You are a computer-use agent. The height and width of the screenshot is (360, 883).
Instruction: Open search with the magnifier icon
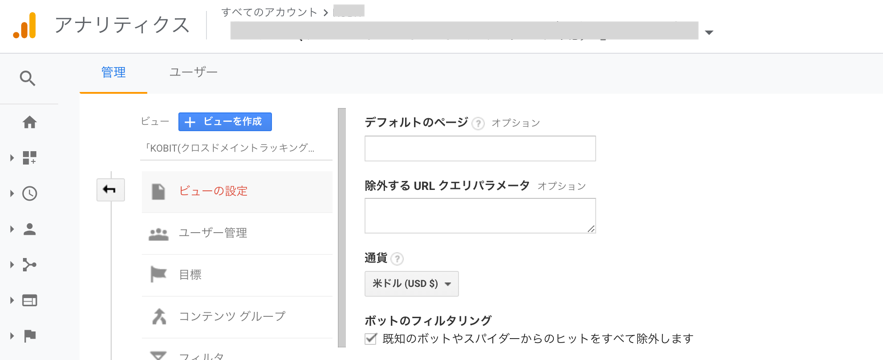coord(28,78)
